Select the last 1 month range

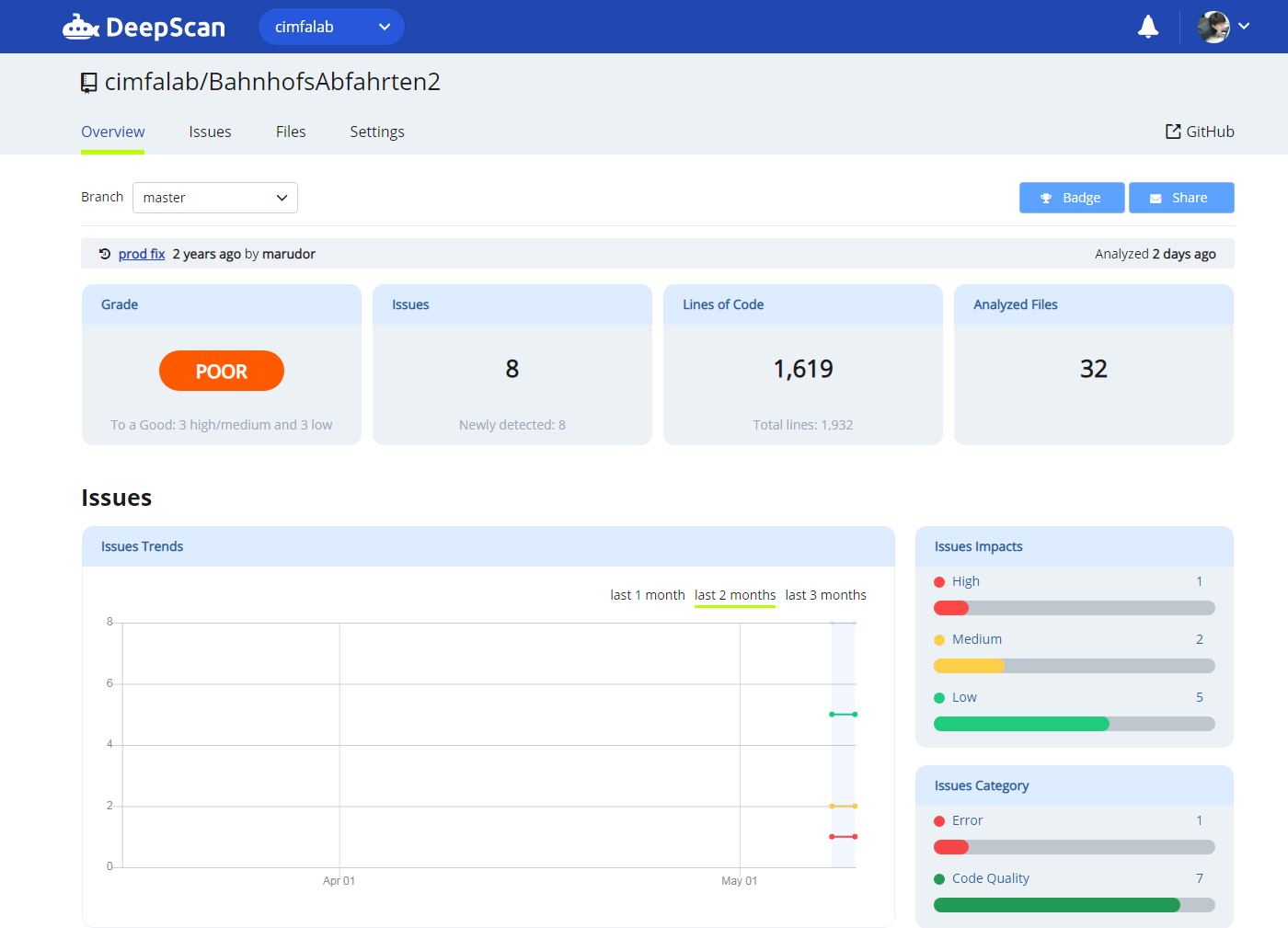648,595
